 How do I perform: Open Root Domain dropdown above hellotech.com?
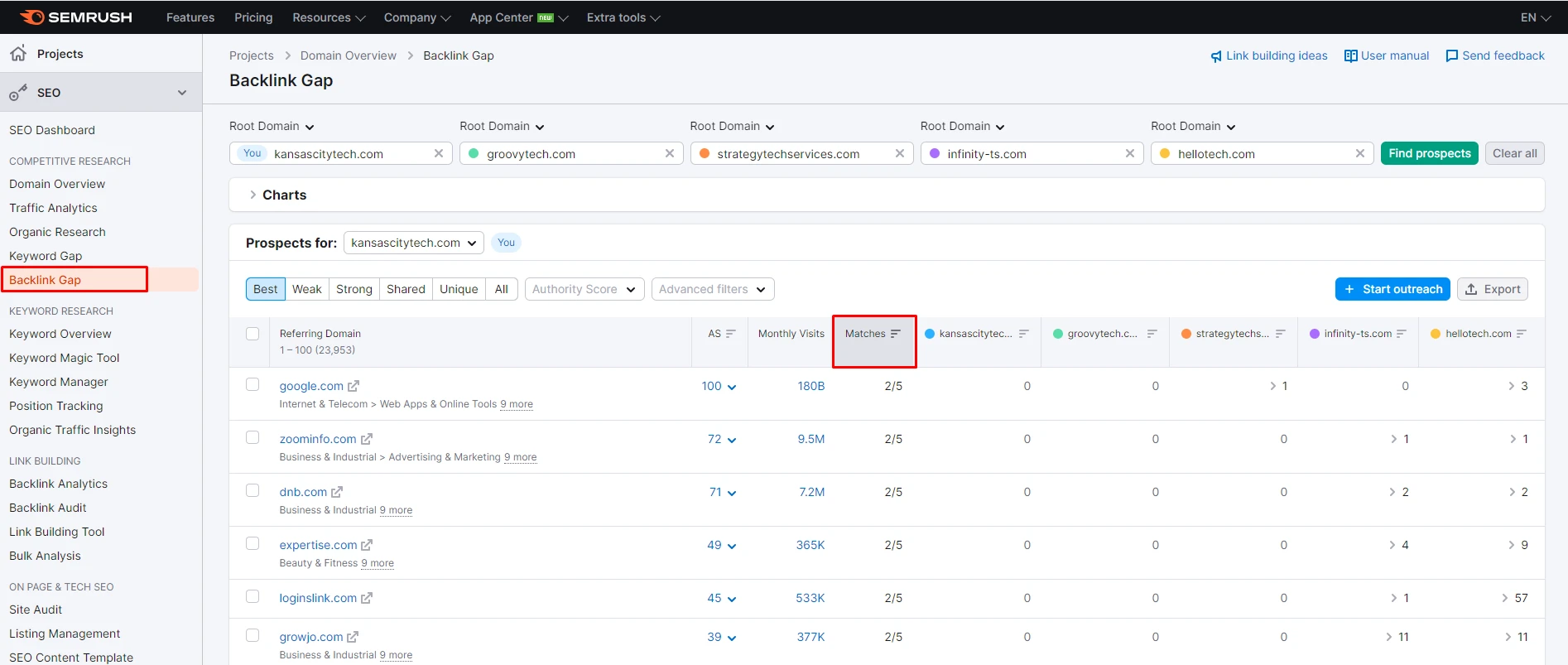[1193, 127]
